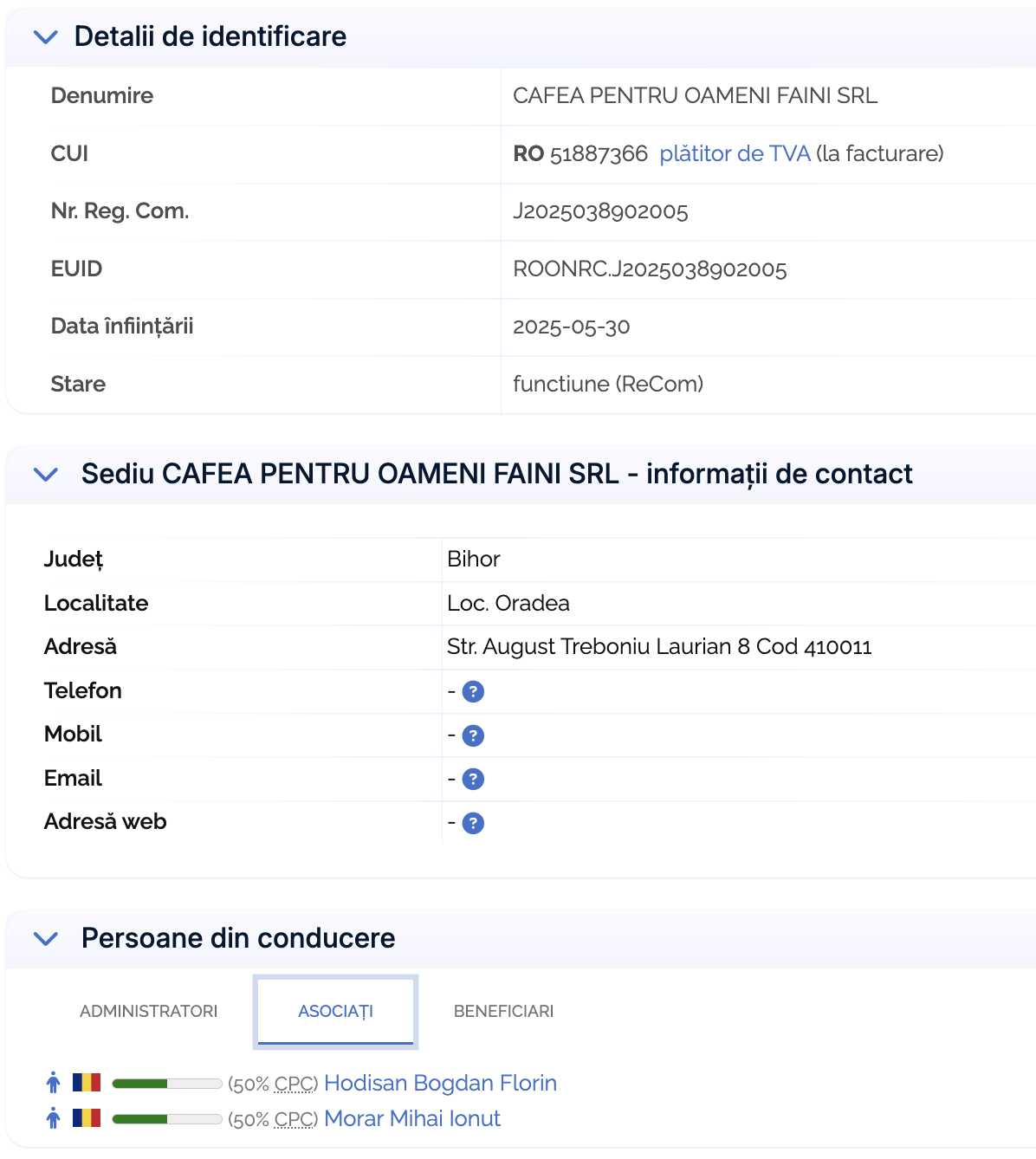Click the help icon next to Telefon

point(473,691)
